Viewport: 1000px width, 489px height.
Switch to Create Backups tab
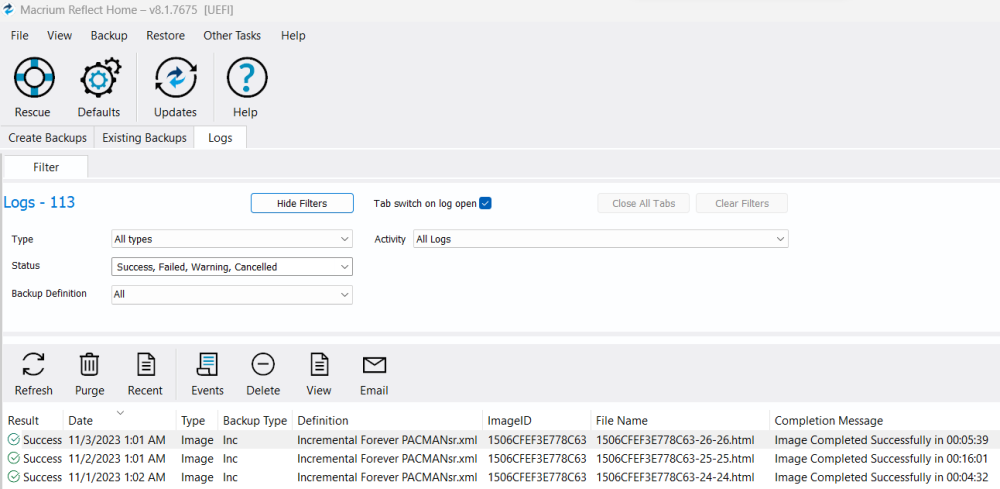[x=48, y=138]
